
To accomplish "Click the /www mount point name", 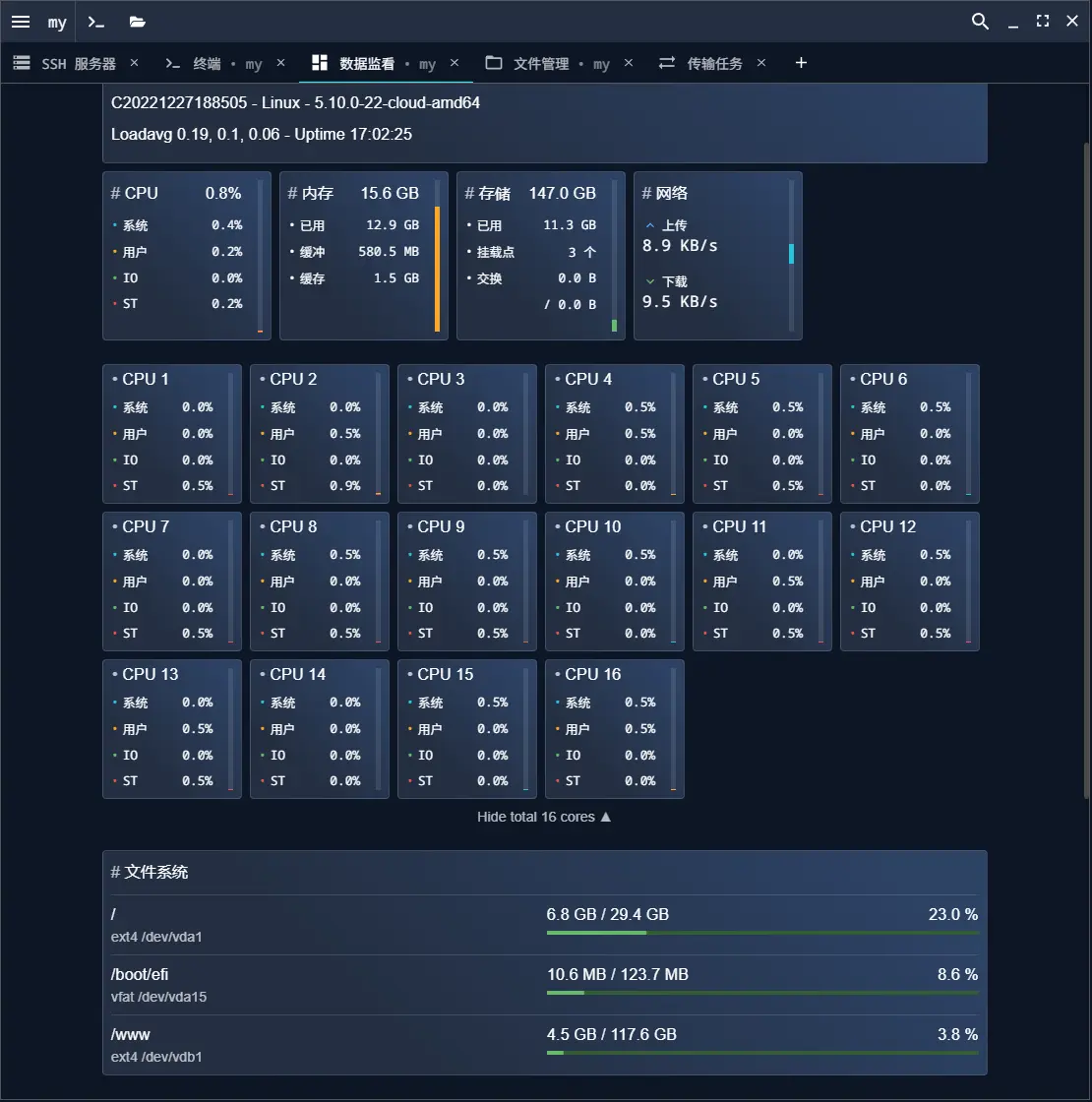I will (x=130, y=1034).
